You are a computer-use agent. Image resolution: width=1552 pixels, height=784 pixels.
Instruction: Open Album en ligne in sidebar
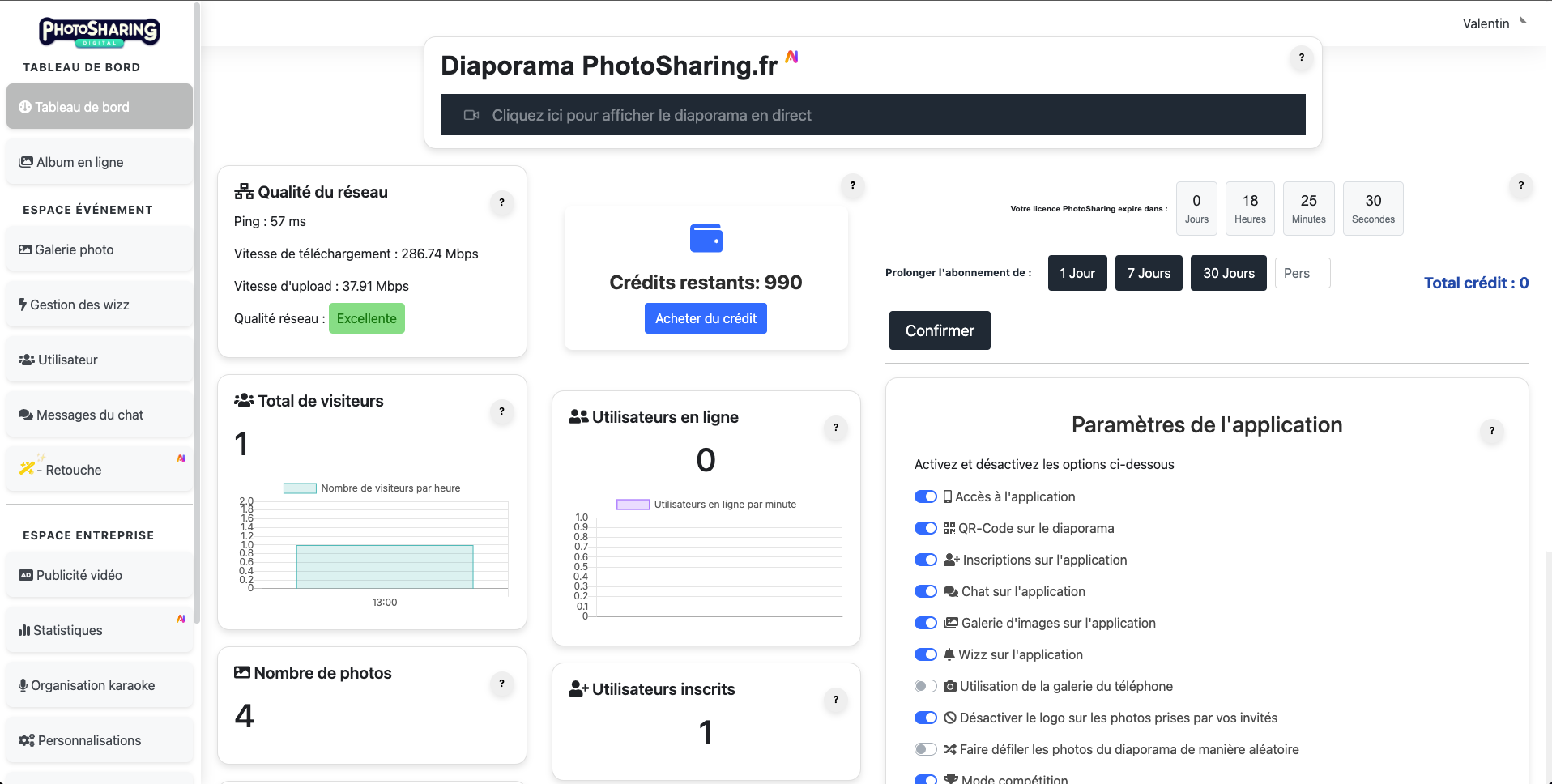pyautogui.click(x=100, y=162)
